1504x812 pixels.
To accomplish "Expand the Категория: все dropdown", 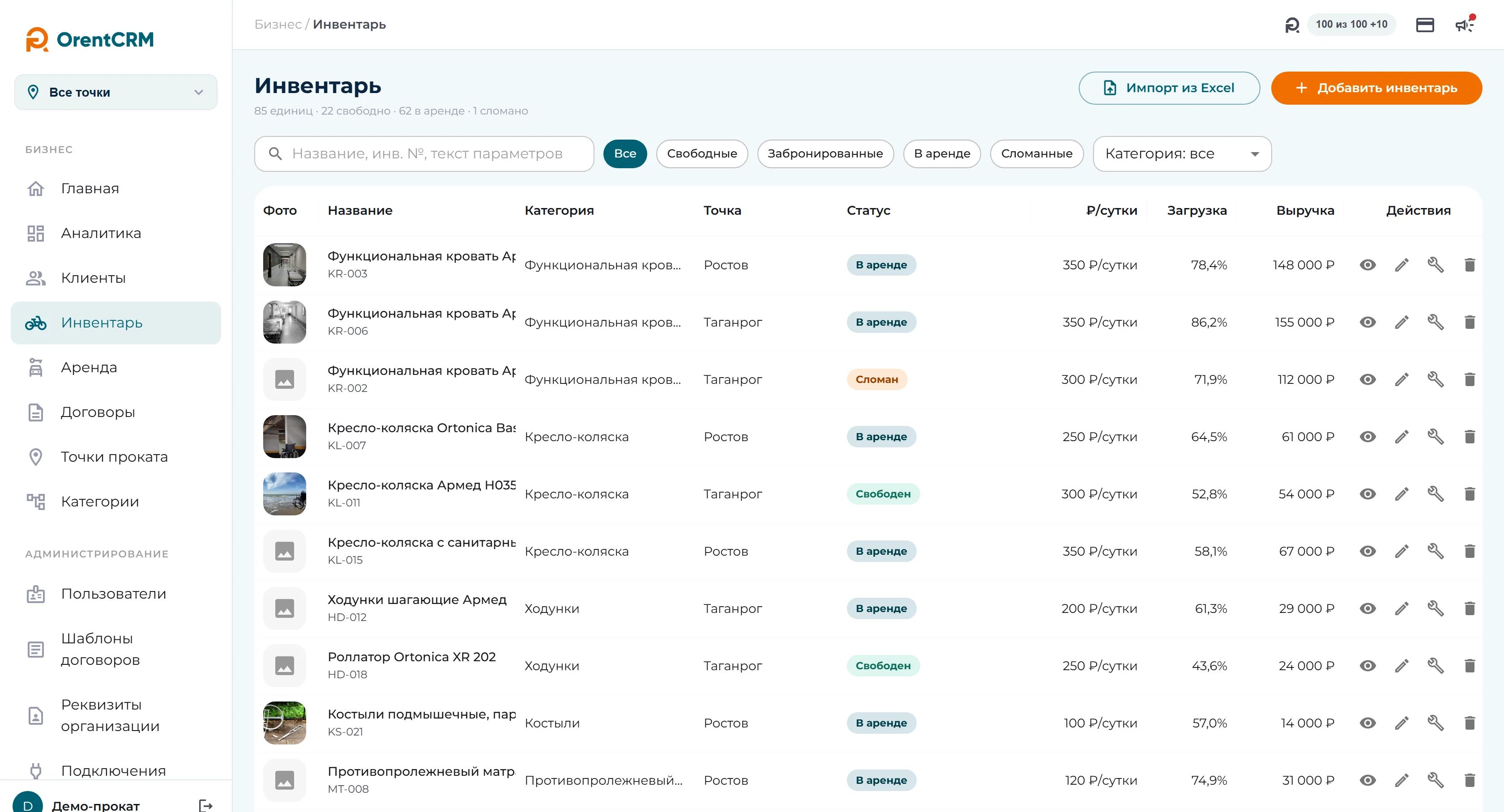I will [1182, 153].
